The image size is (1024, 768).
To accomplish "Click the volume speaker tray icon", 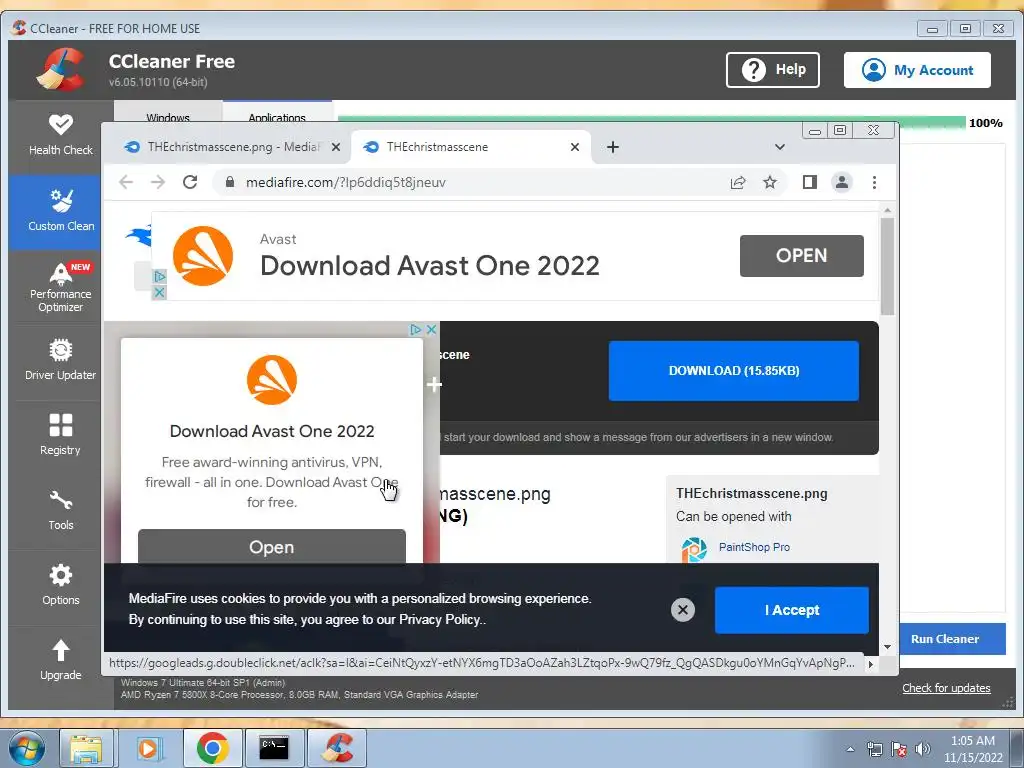I will (923, 749).
